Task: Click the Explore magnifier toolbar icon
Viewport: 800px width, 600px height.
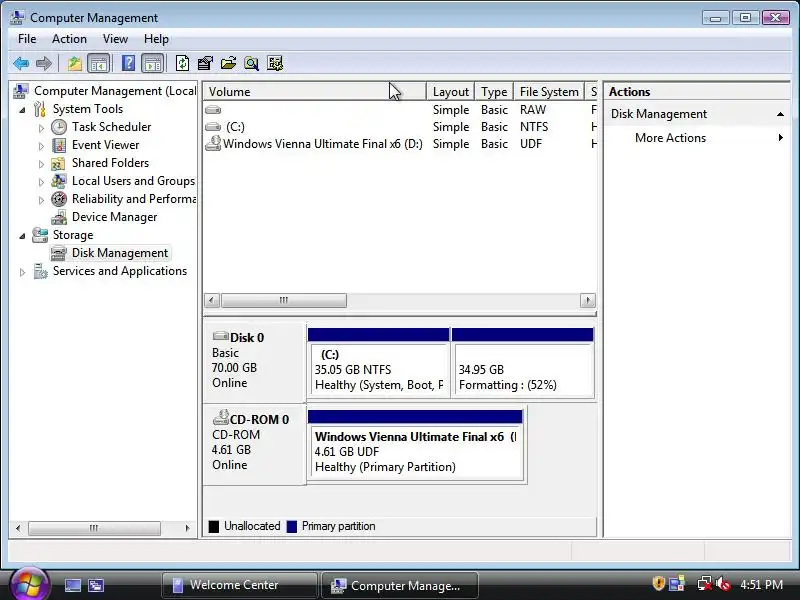Action: pos(251,63)
